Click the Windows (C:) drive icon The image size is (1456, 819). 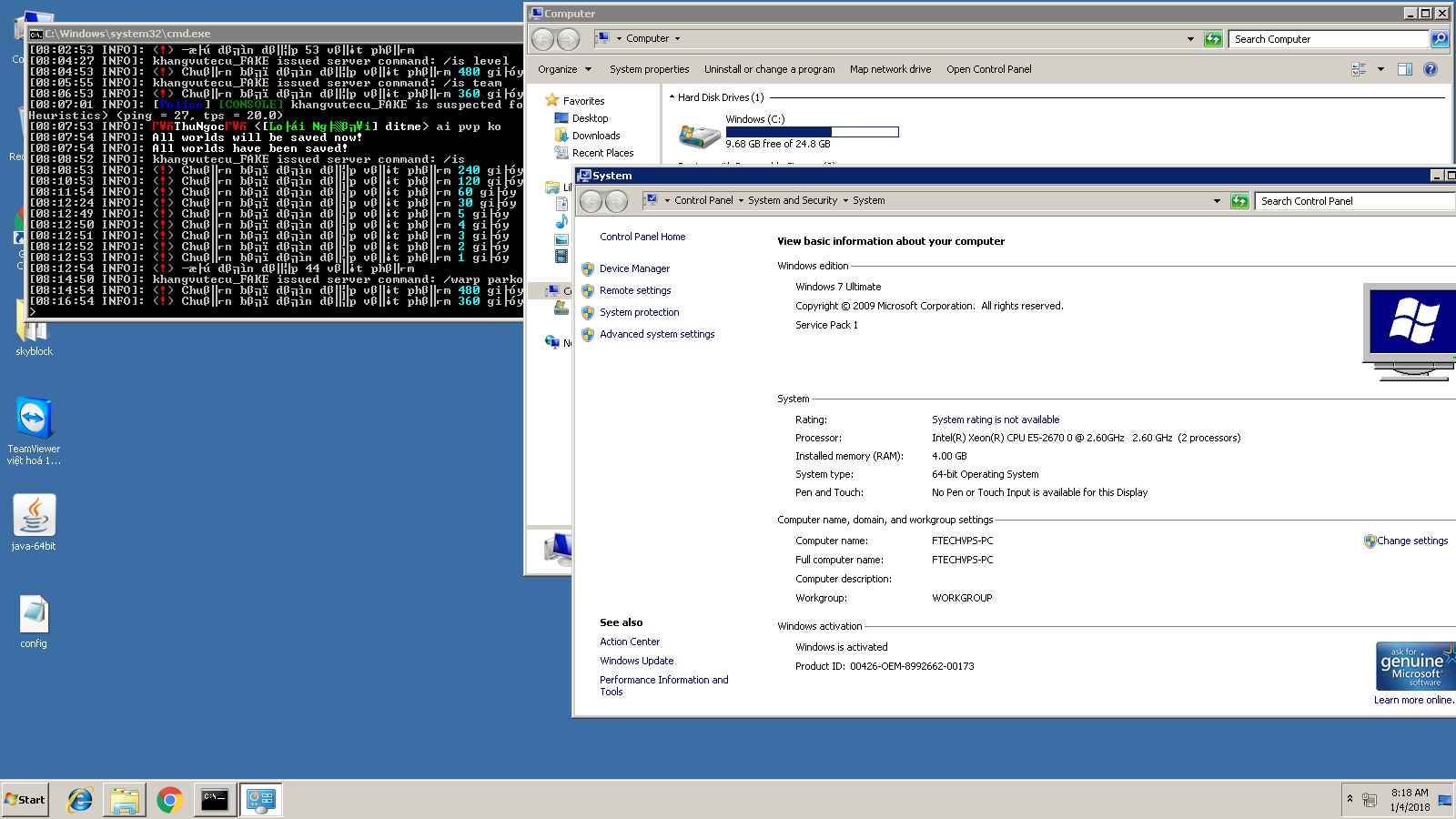coord(699,135)
